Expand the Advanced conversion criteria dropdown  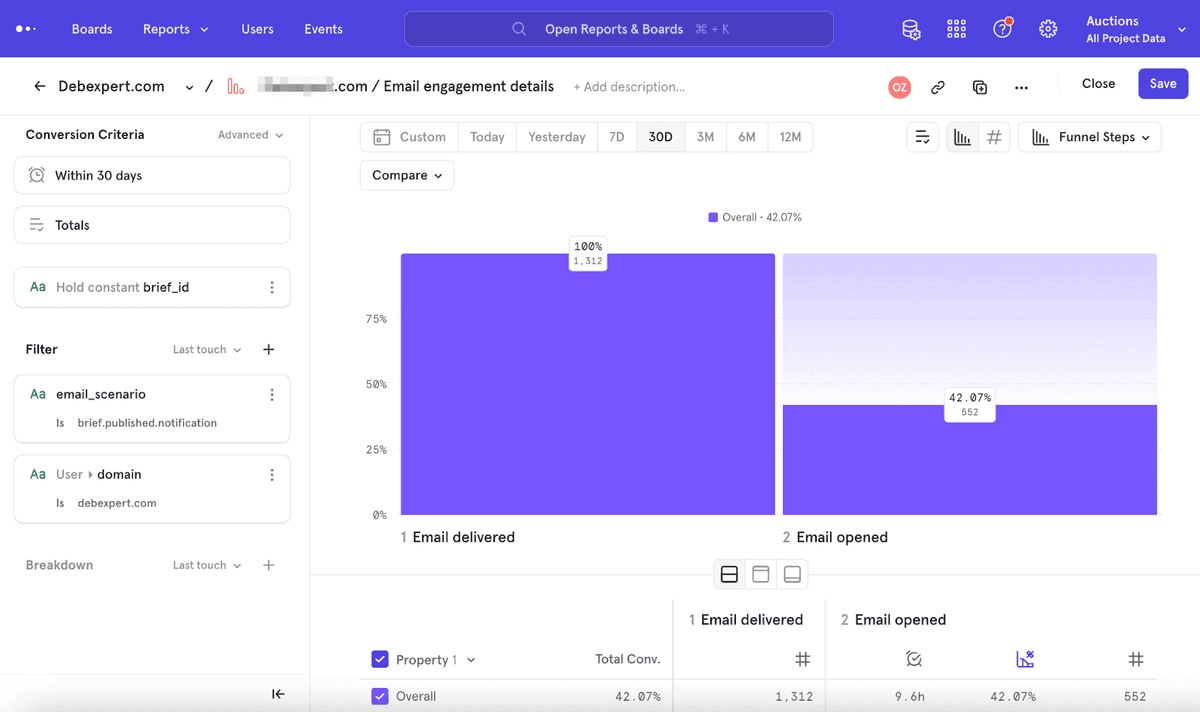pyautogui.click(x=250, y=135)
